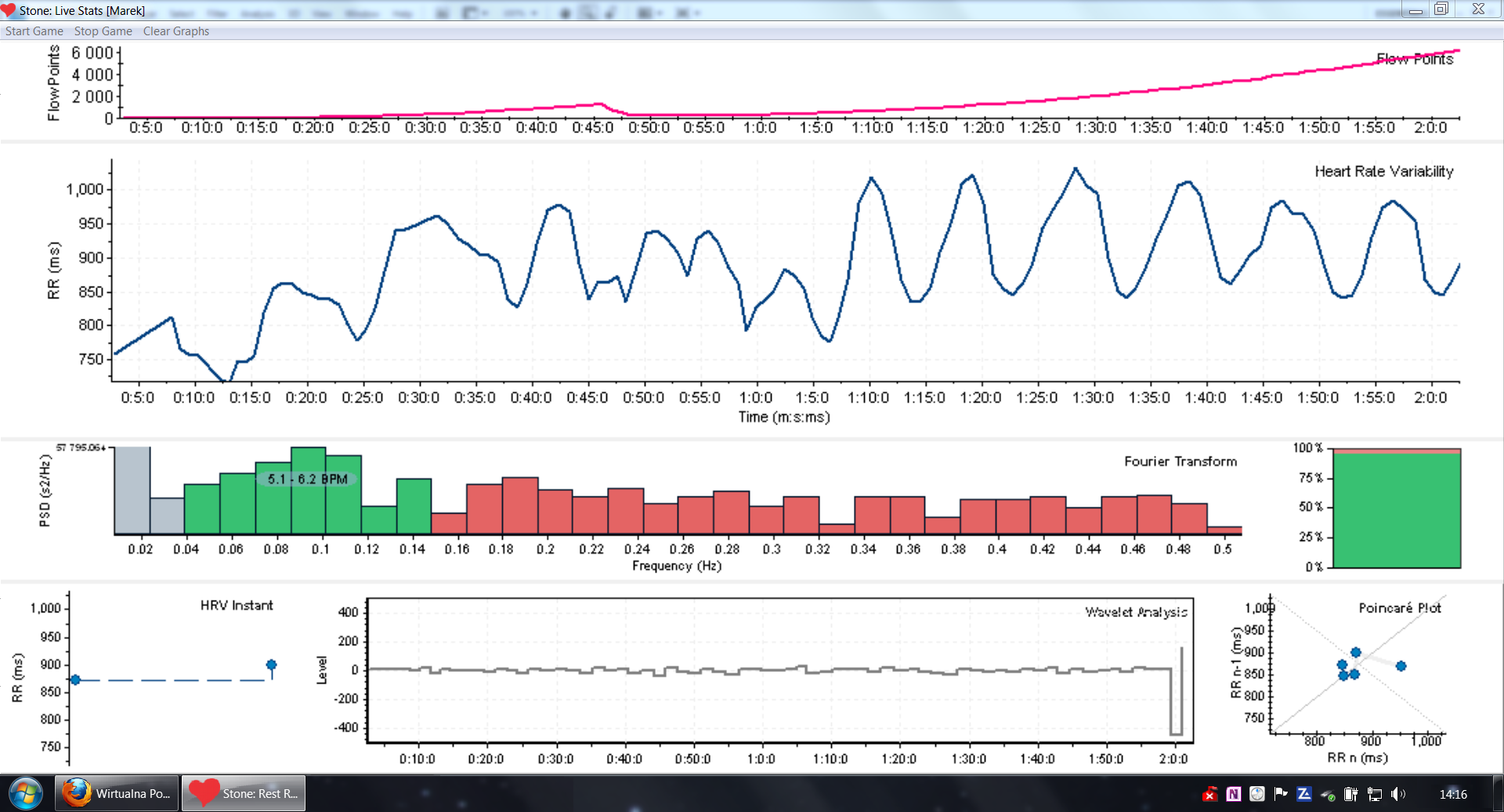Viewport: 1504px width, 812px height.
Task: Open the Windows Start orb
Action: click(x=26, y=793)
